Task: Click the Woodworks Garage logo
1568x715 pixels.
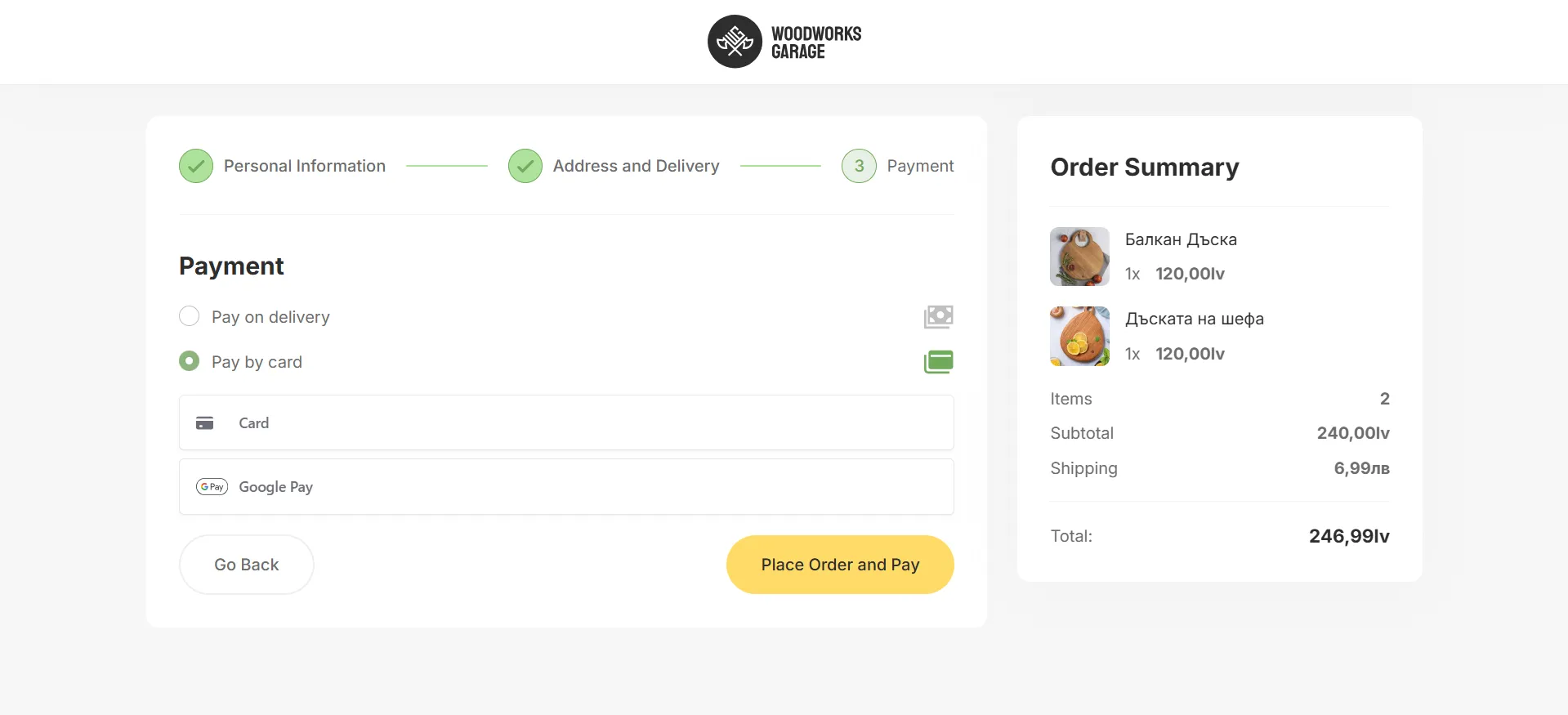Action: [784, 42]
